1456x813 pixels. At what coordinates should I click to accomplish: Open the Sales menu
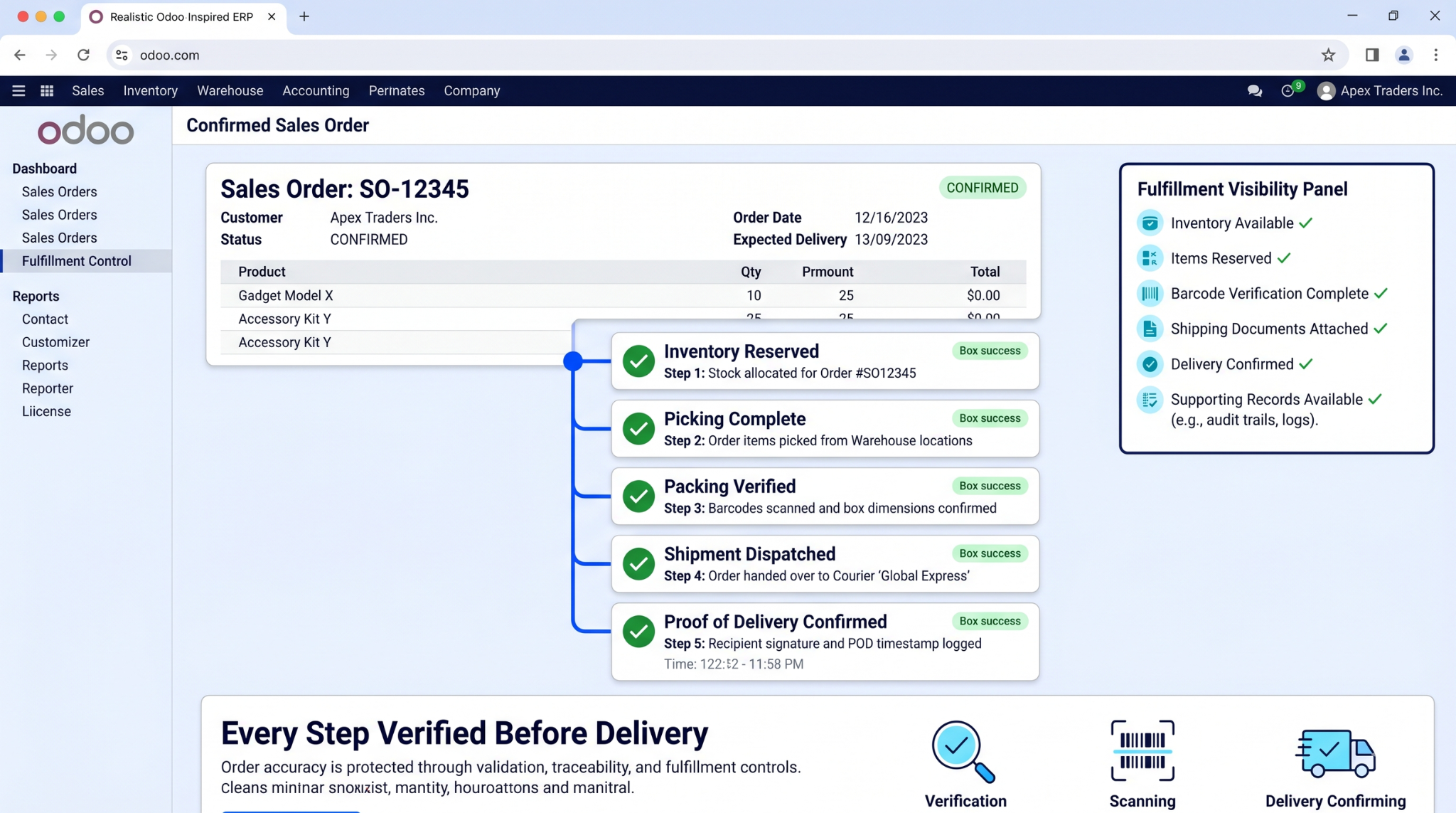[x=88, y=91]
